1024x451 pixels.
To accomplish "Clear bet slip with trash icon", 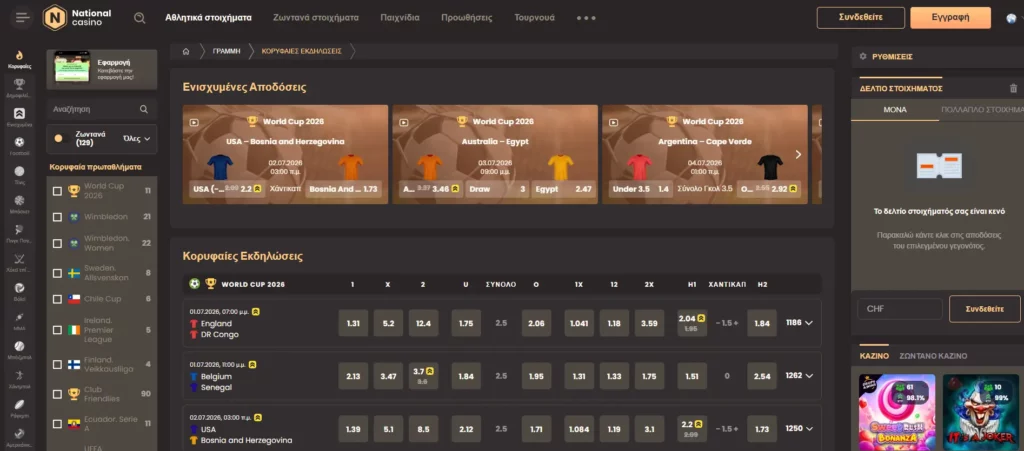I will (x=1013, y=88).
